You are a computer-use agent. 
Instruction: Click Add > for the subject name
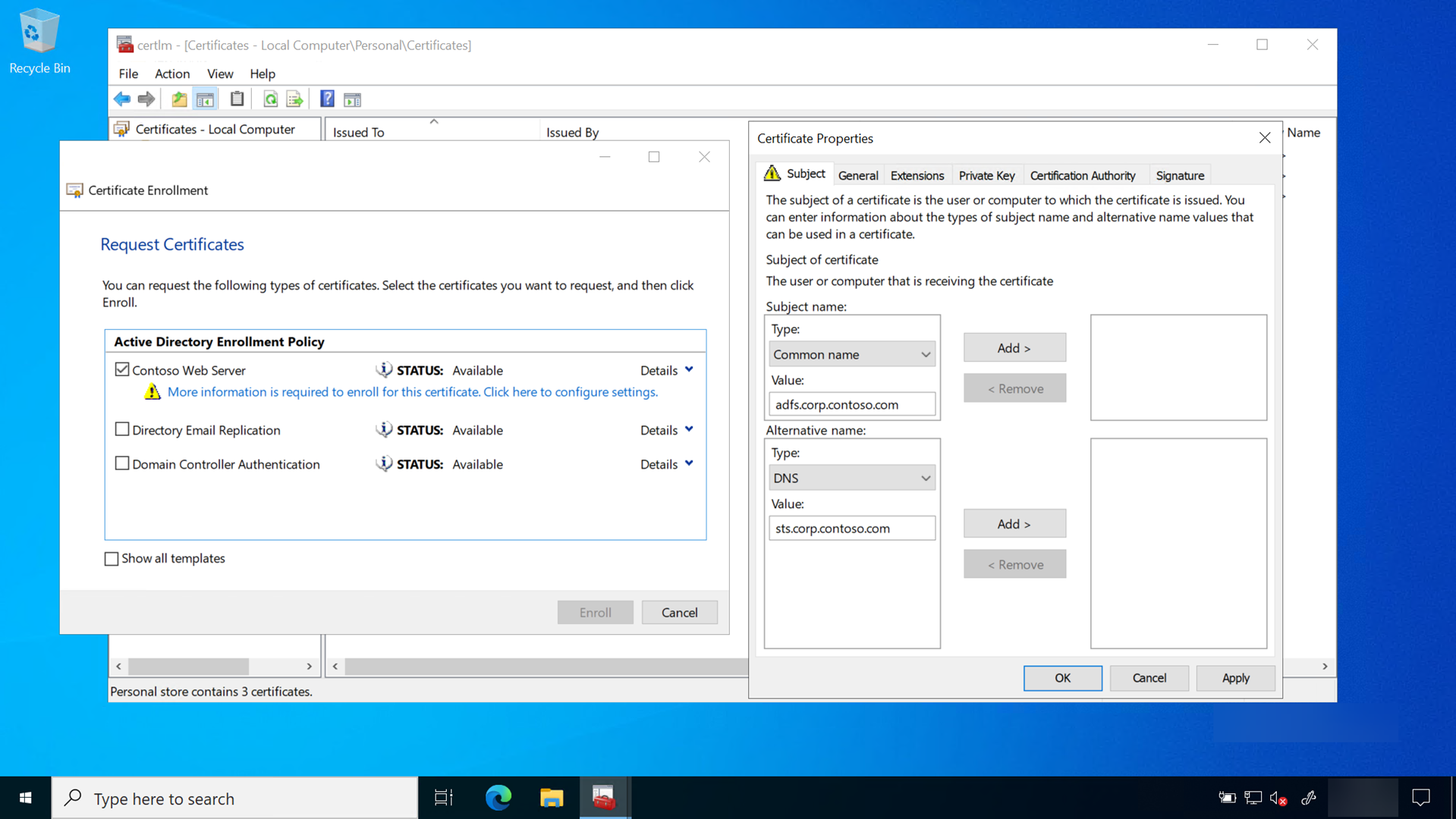1014,348
